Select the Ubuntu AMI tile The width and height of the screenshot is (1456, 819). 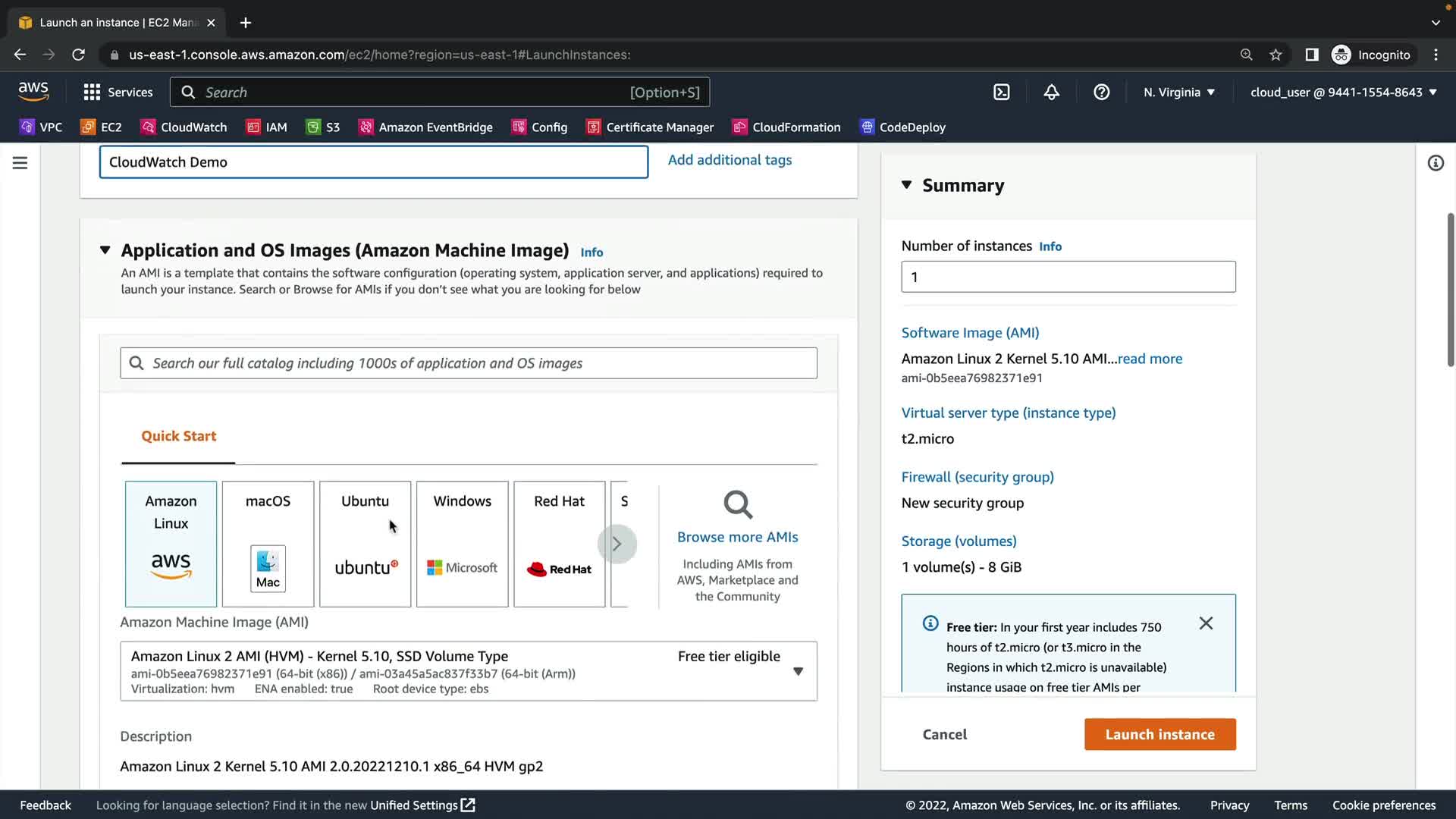coord(365,544)
